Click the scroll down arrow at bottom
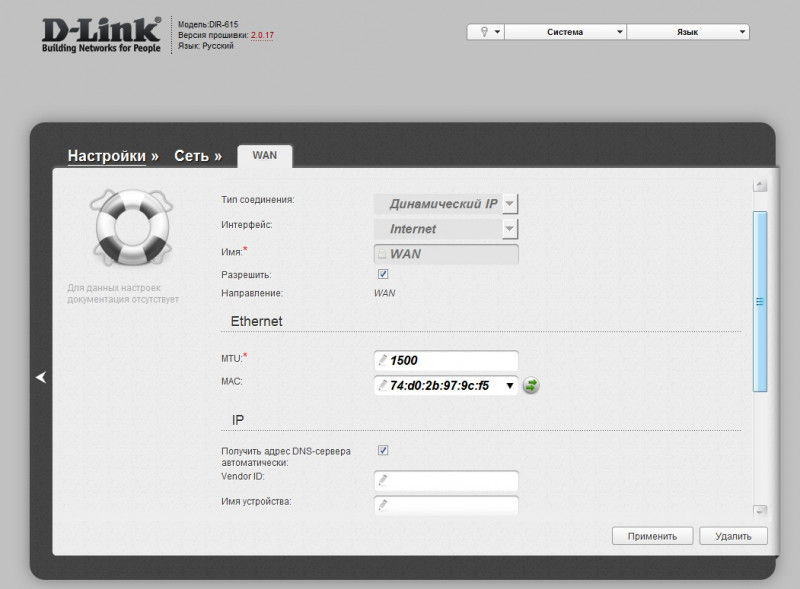The width and height of the screenshot is (800, 589). pyautogui.click(x=760, y=510)
